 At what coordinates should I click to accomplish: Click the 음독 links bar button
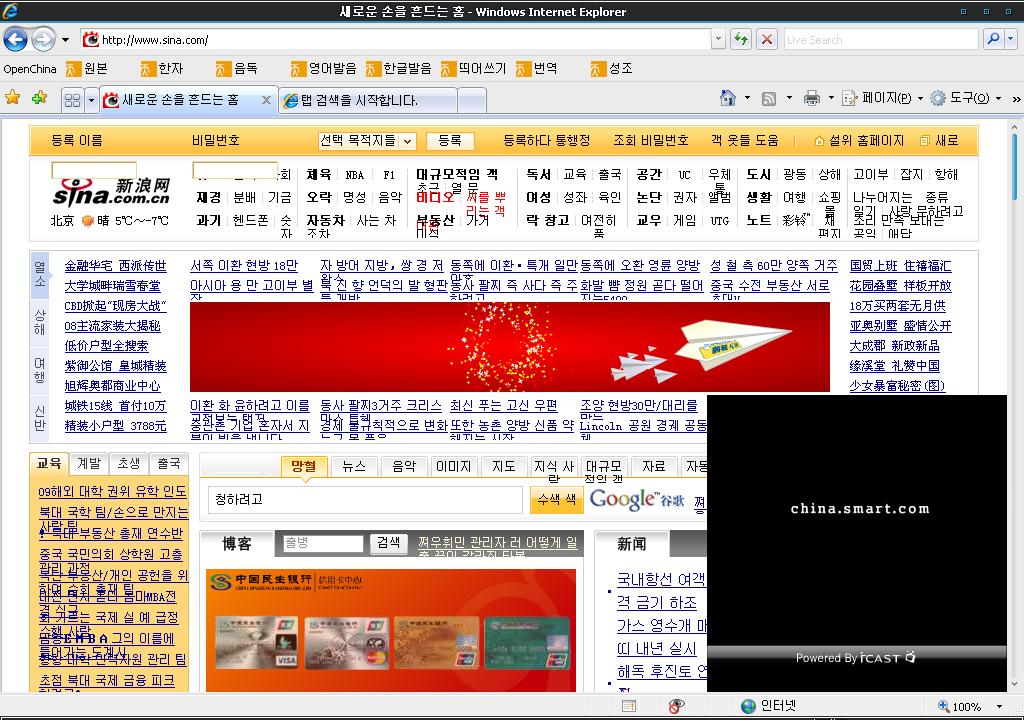pyautogui.click(x=237, y=69)
